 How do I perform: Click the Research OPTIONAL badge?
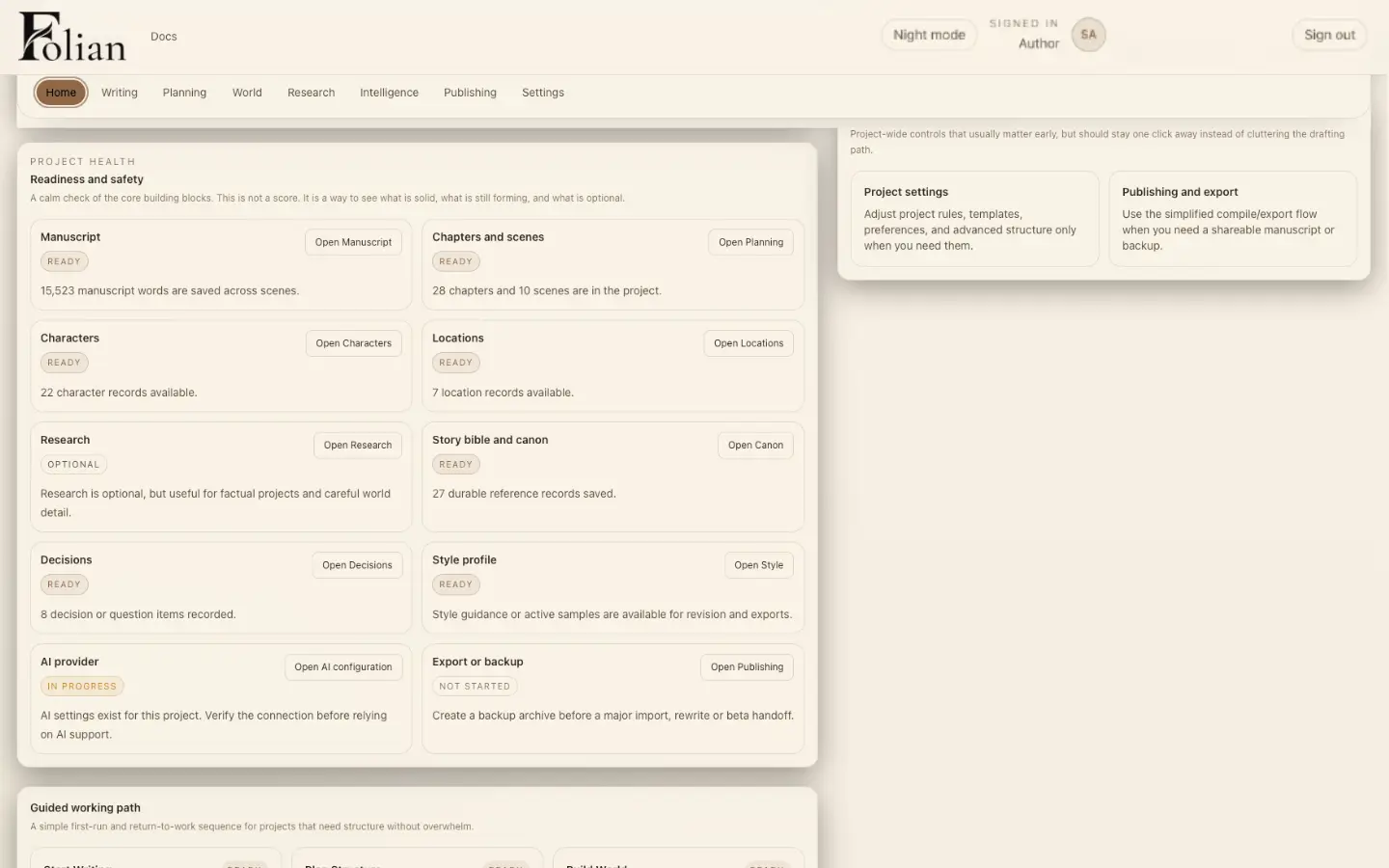coord(73,465)
